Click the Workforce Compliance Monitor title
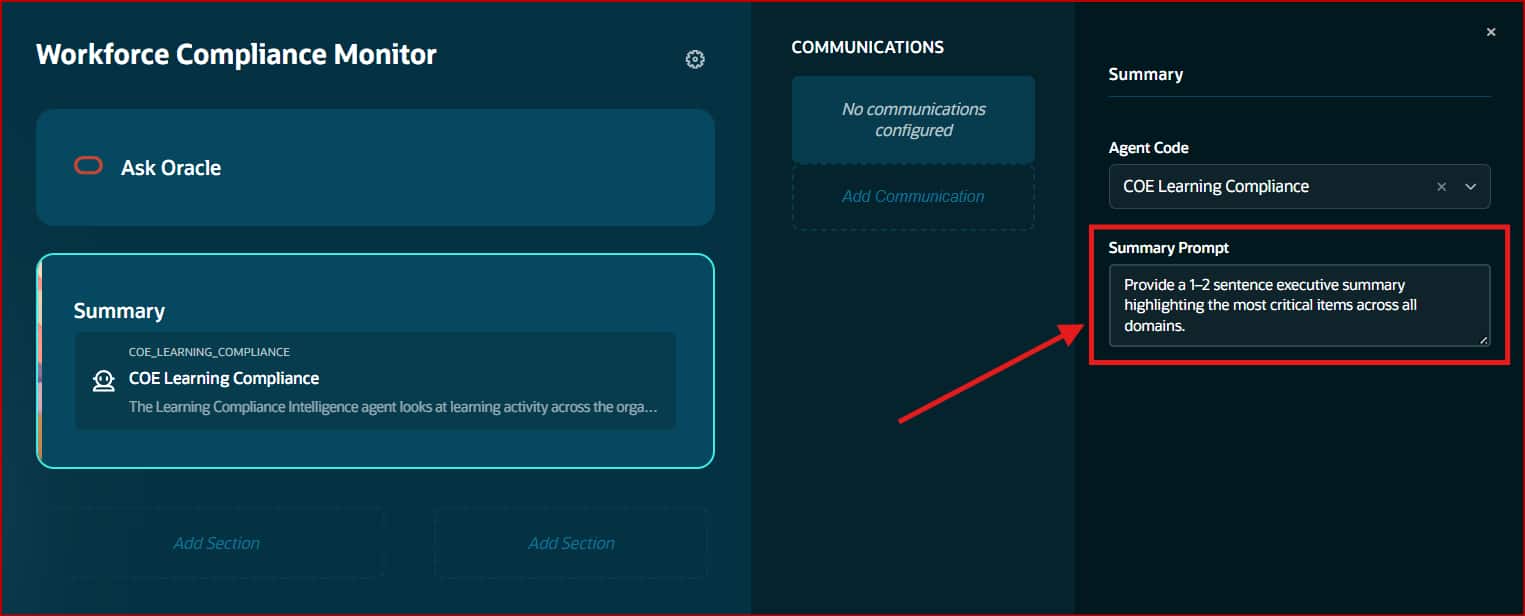 236,55
